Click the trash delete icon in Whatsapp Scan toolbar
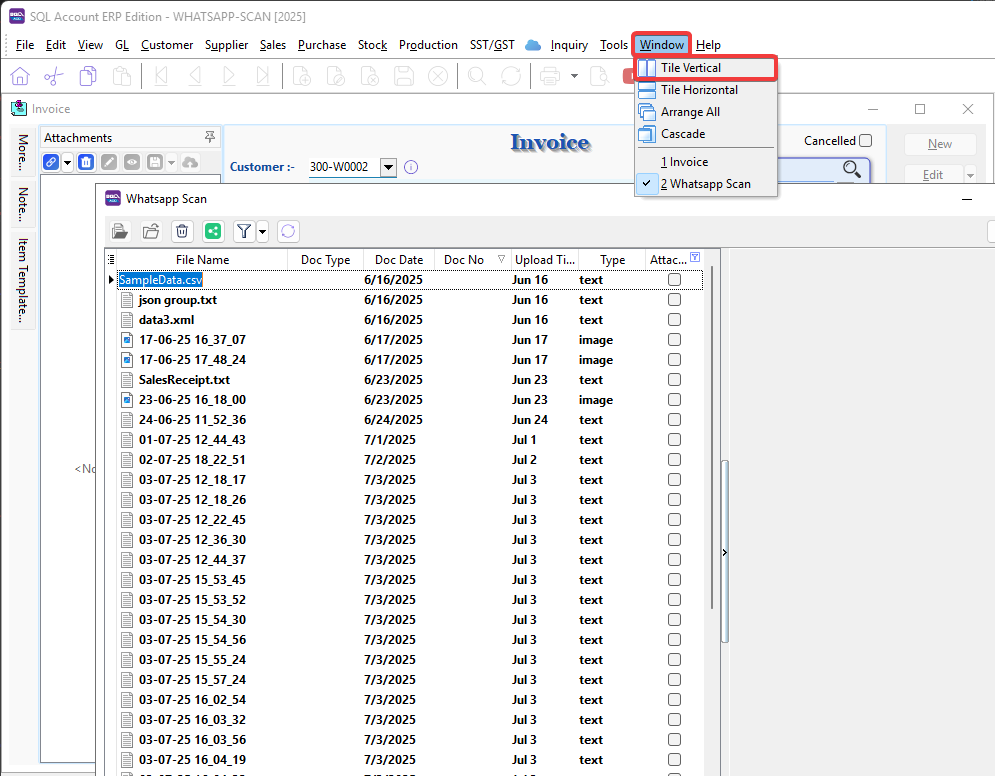Screen dimensions: 995x776 point(182,231)
